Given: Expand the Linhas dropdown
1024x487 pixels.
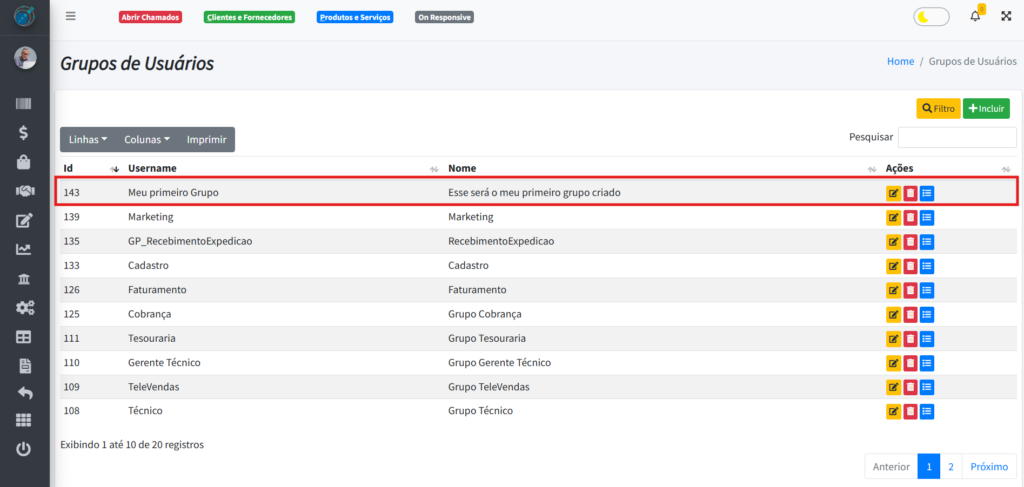Looking at the screenshot, I should point(88,140).
